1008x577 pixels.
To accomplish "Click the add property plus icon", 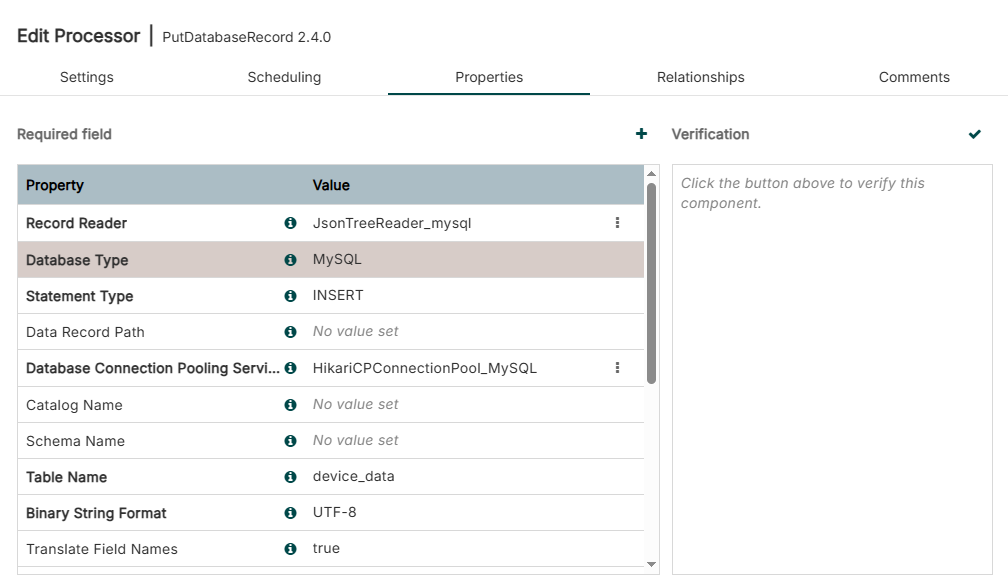I will pos(641,134).
